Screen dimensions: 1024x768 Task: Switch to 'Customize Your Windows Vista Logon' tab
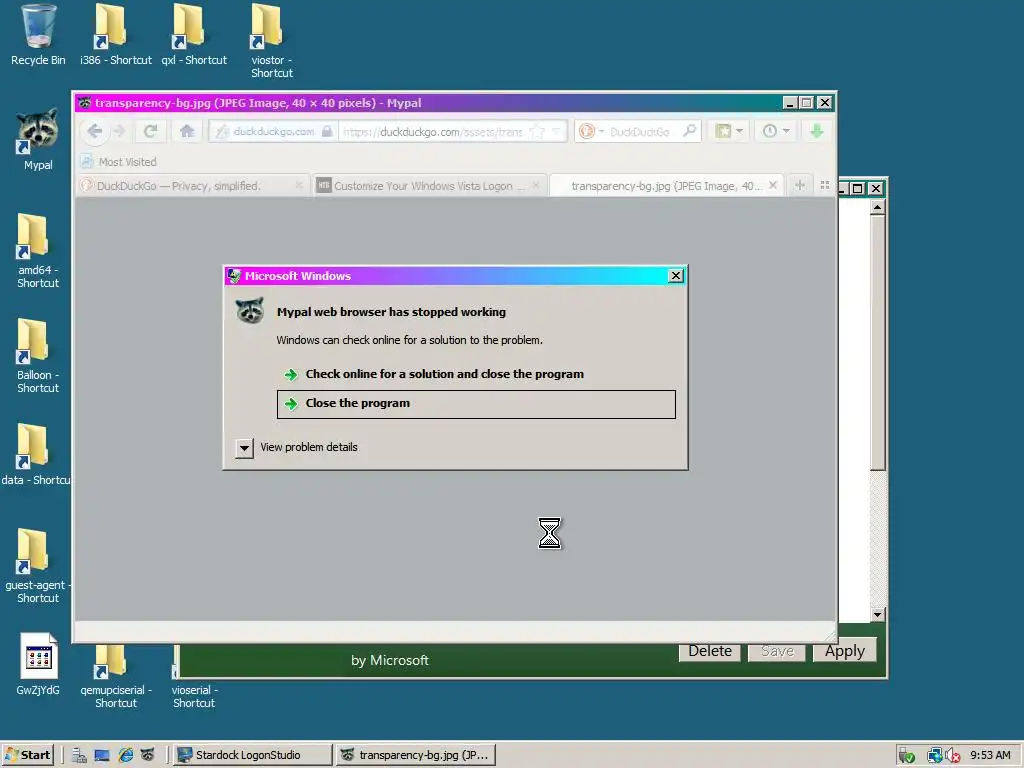tap(428, 186)
